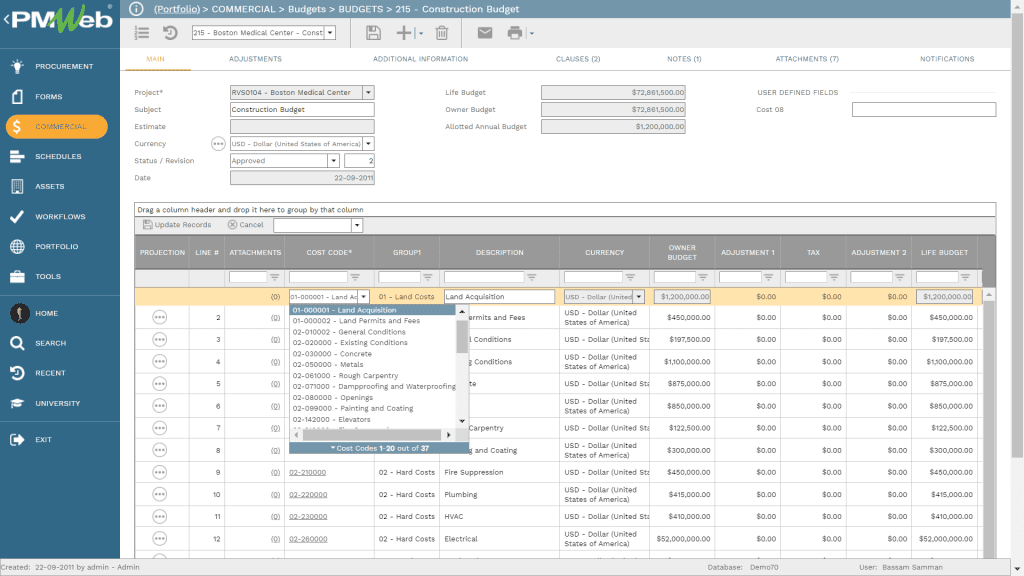Screen dimensions: 1024x576
Task: Click the Cancel button above the grid
Action: coord(246,225)
